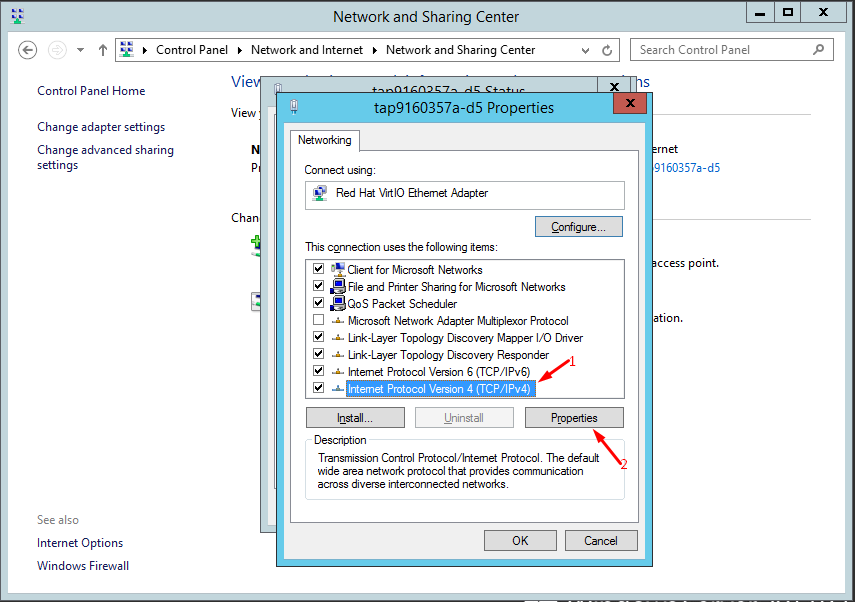This screenshot has height=602, width=855.
Task: Toggle Client for Microsoft Networks checkbox
Action: [x=318, y=269]
